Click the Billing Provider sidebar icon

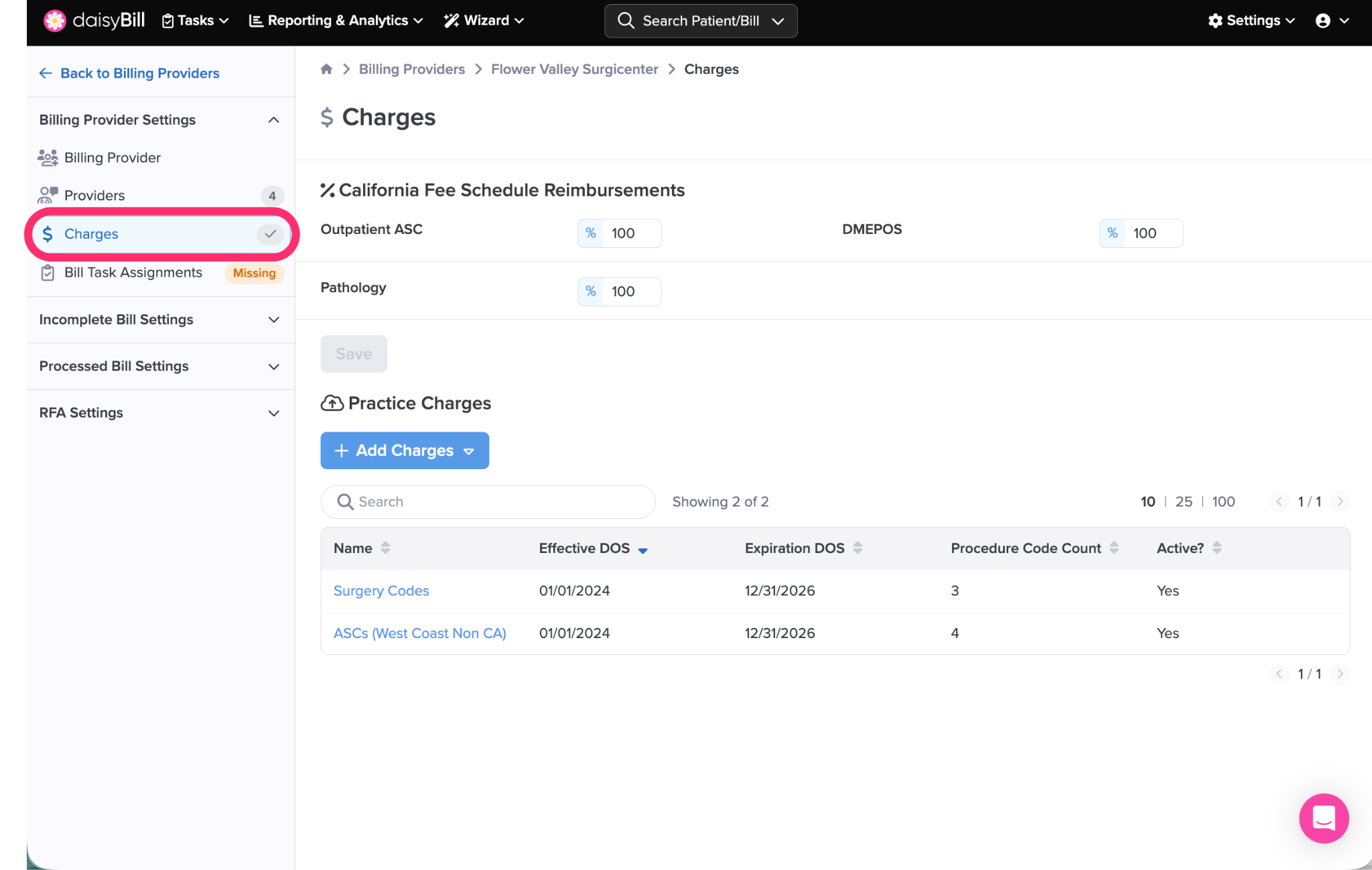[48, 158]
